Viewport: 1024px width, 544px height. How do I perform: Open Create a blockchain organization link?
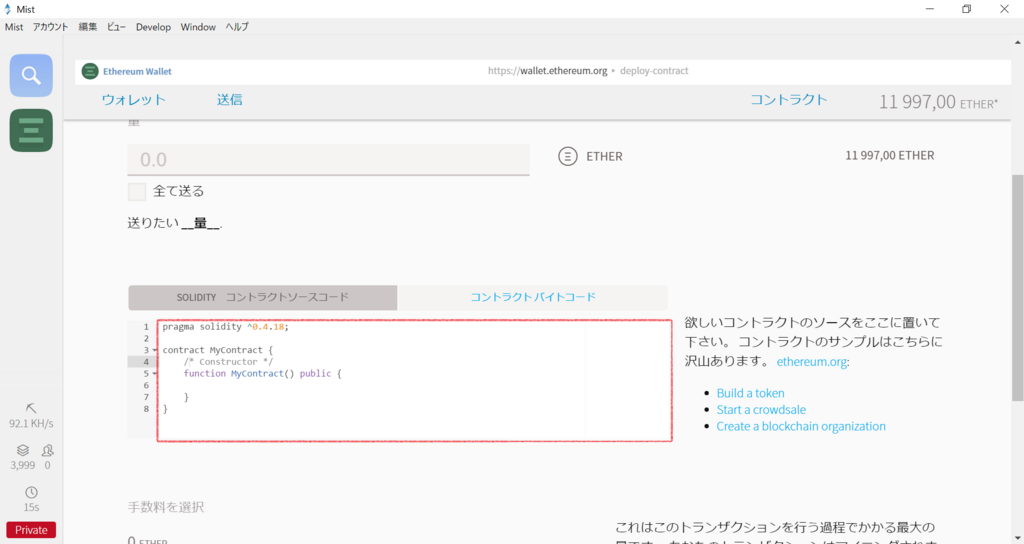tap(801, 426)
